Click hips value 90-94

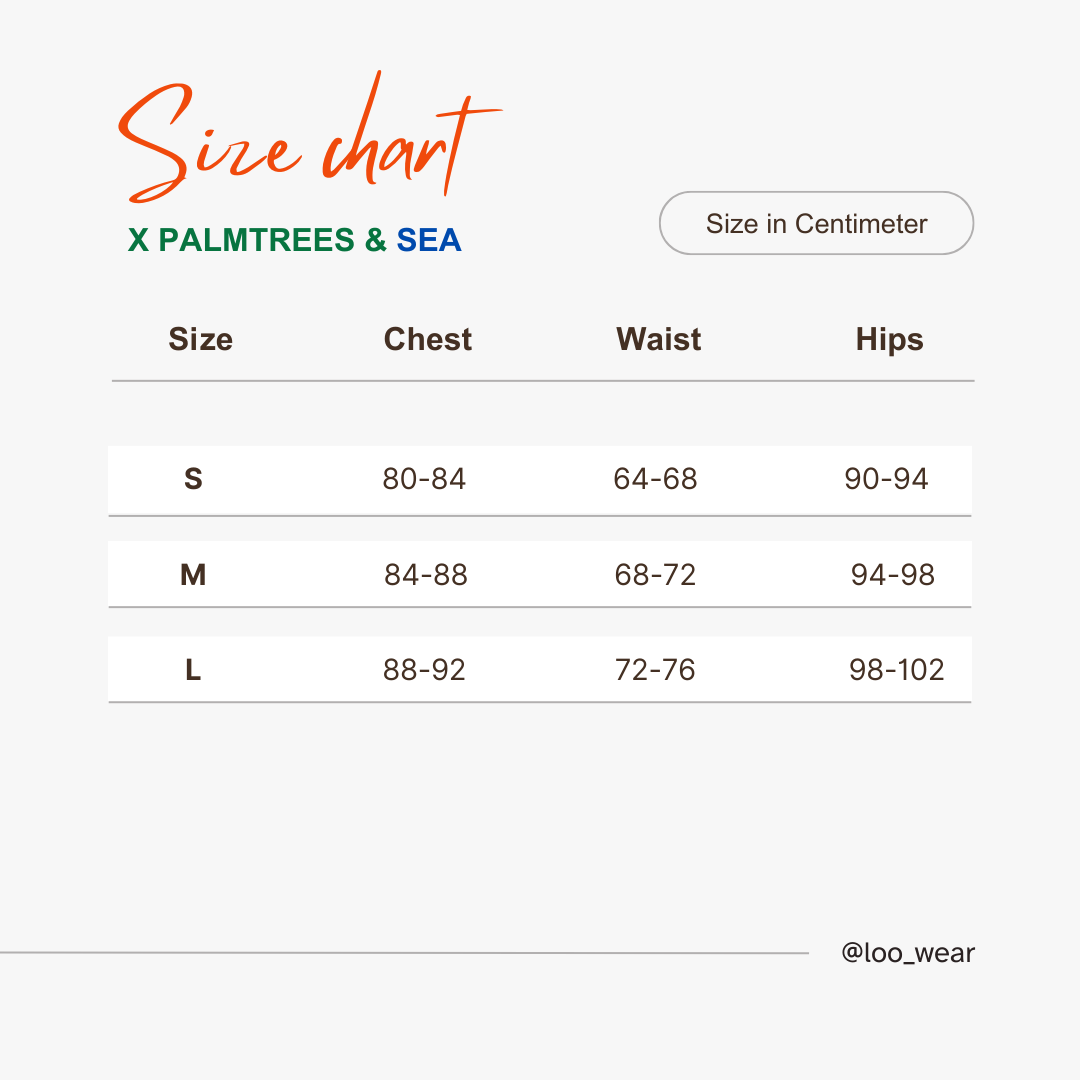pos(886,479)
